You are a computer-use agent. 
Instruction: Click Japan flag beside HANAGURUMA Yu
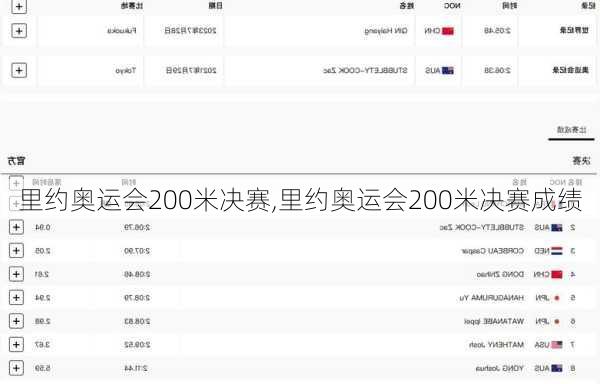coord(557,298)
